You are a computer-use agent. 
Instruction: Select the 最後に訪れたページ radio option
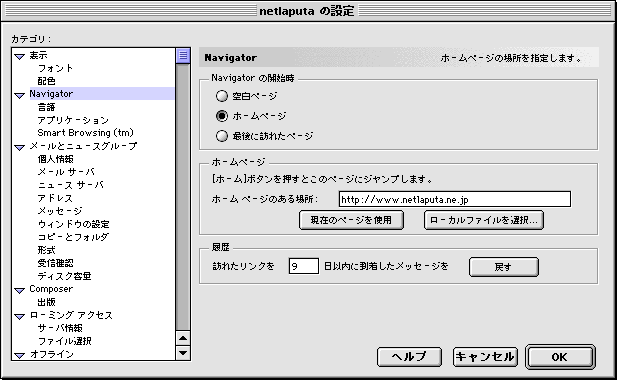[222, 136]
